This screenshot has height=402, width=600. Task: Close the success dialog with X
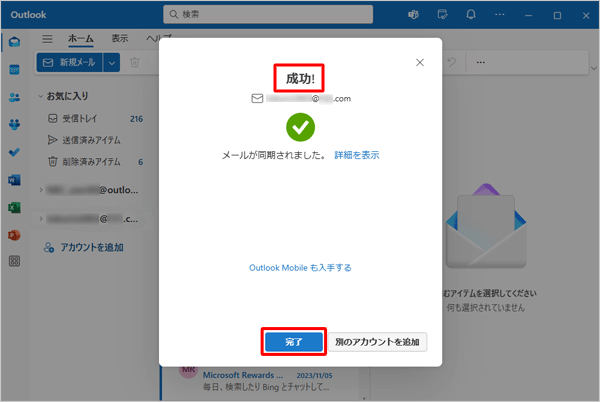[x=420, y=62]
